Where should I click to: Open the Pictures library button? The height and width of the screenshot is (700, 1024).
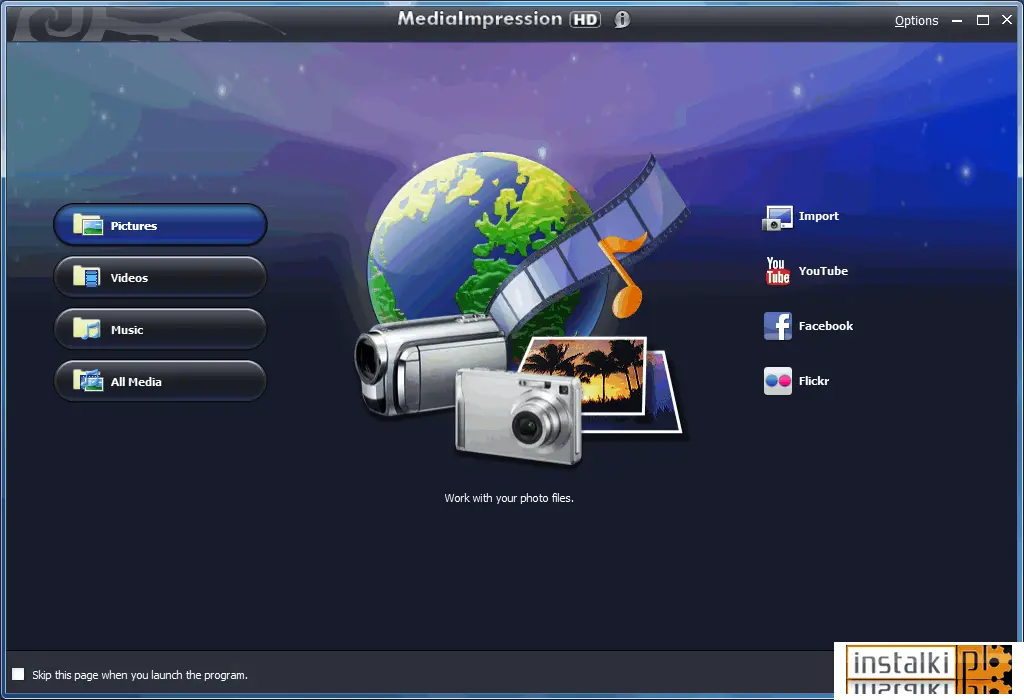click(x=160, y=225)
